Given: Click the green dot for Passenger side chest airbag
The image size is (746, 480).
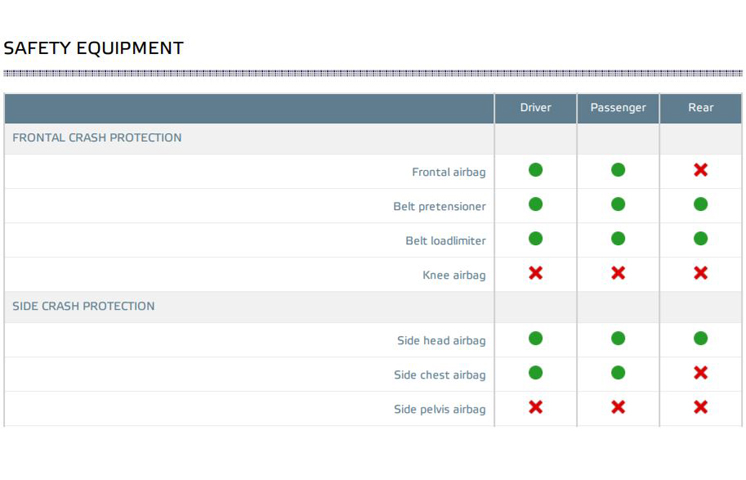Looking at the screenshot, I should click(x=618, y=373).
